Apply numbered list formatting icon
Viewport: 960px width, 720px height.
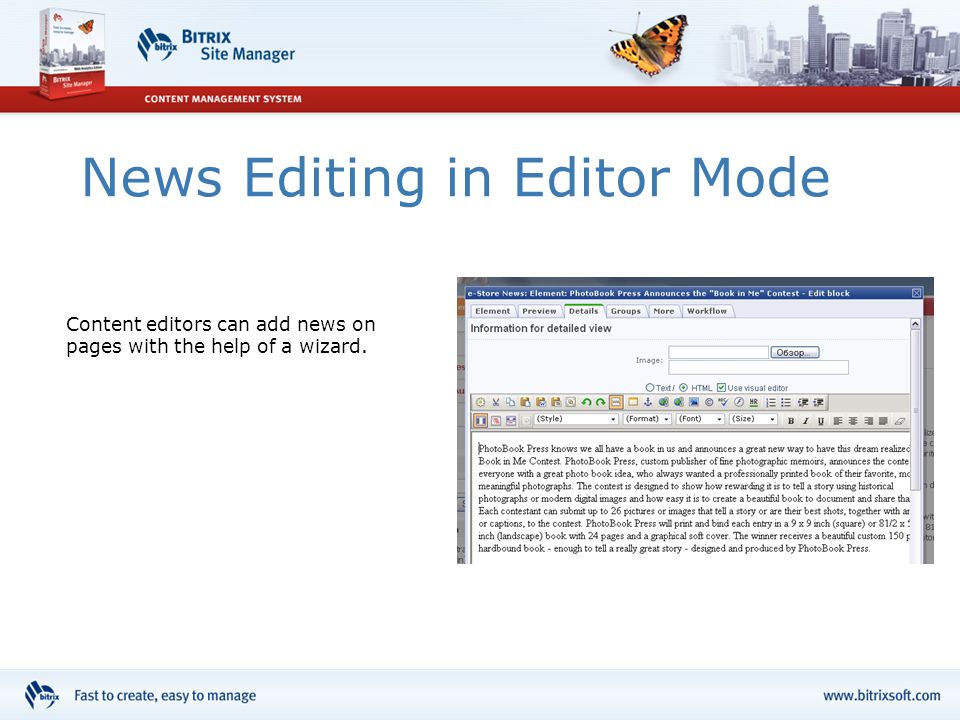(771, 402)
